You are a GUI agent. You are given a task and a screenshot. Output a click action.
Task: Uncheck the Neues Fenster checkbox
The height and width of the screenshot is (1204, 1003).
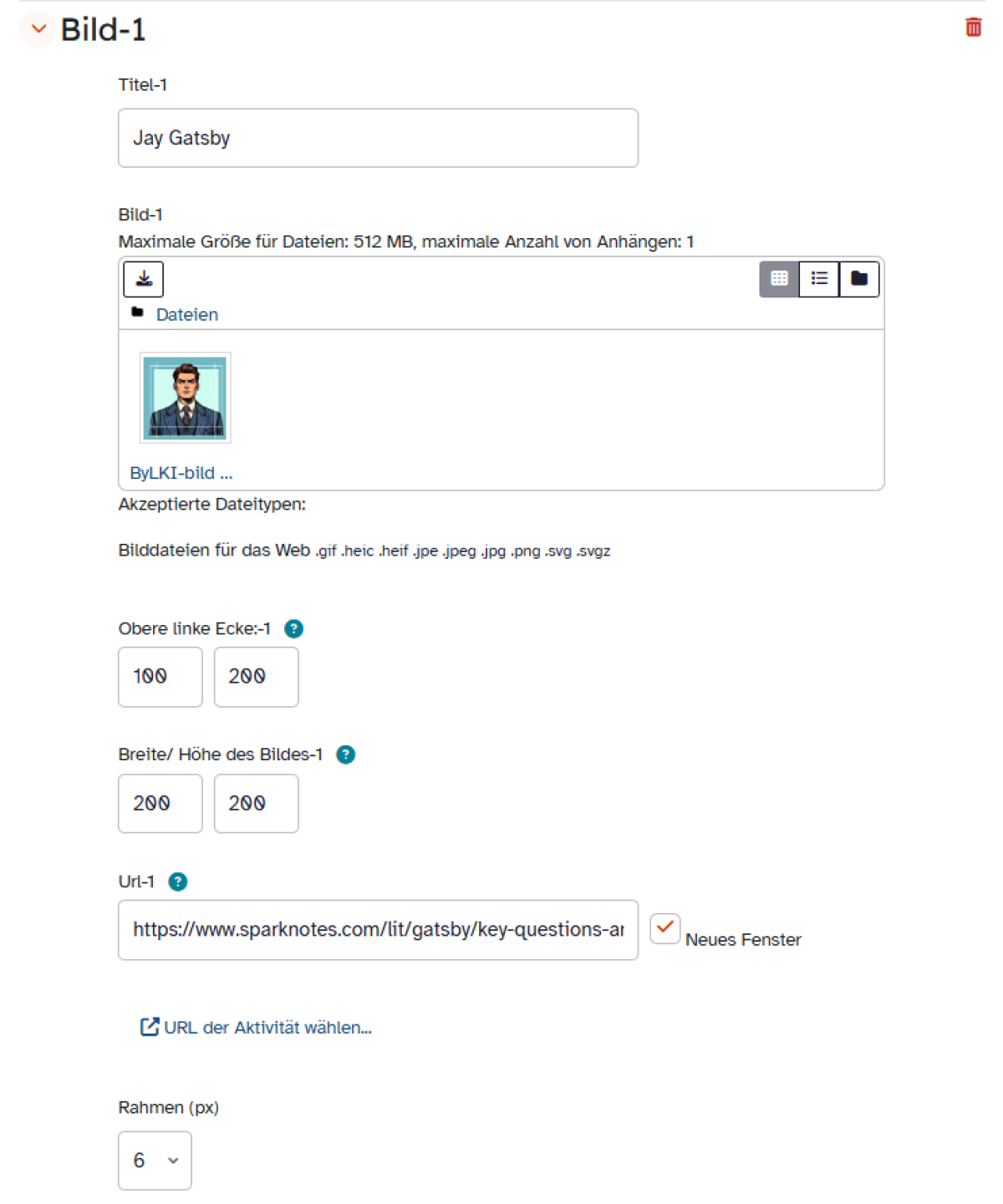665,928
